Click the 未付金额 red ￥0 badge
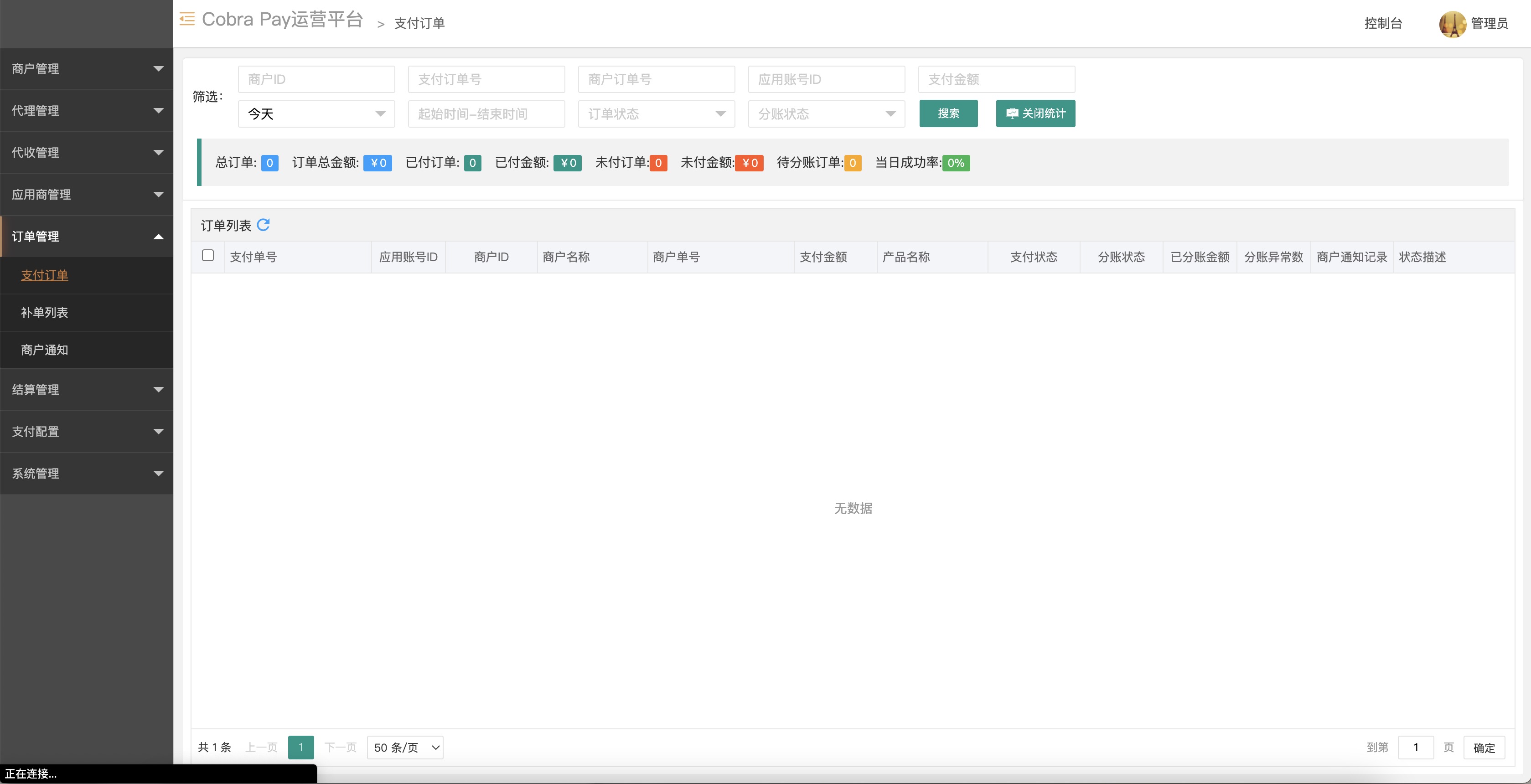The image size is (1531, 784). tap(749, 163)
